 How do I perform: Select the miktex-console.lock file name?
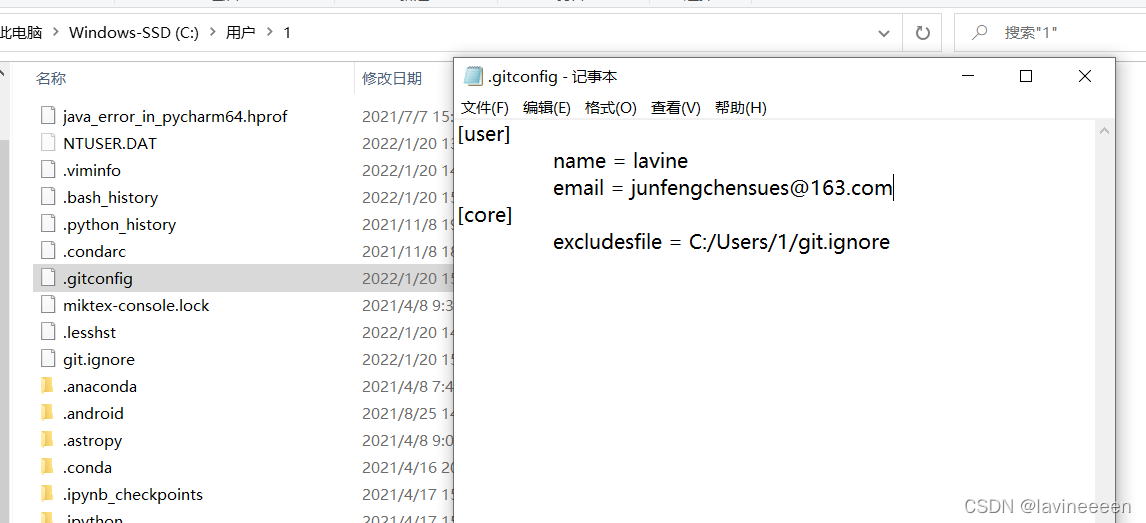[136, 305]
